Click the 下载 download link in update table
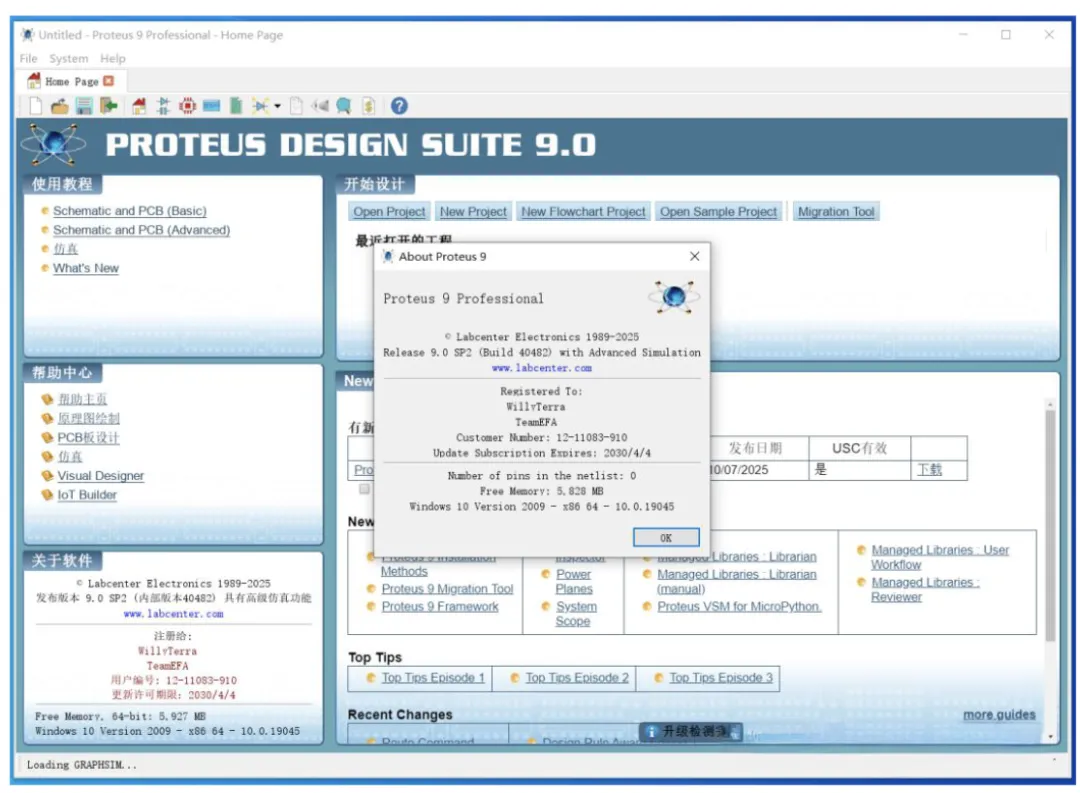Screen dimensions: 1080x793 pyautogui.click(x=929, y=469)
